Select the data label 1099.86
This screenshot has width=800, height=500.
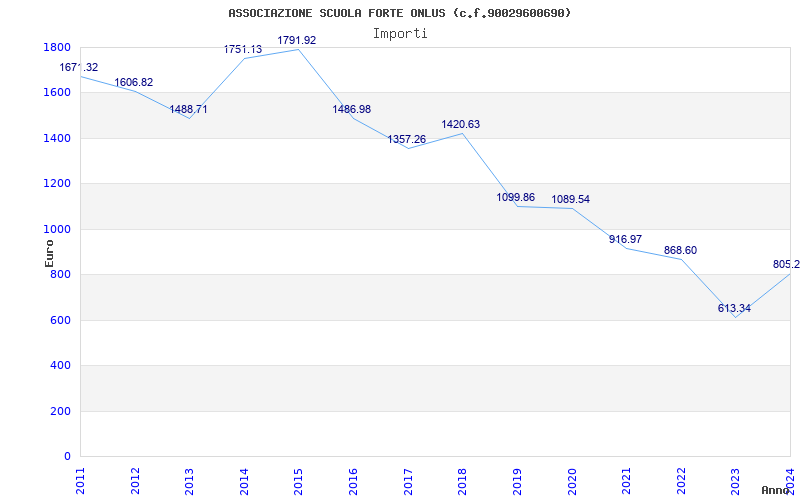point(516,197)
